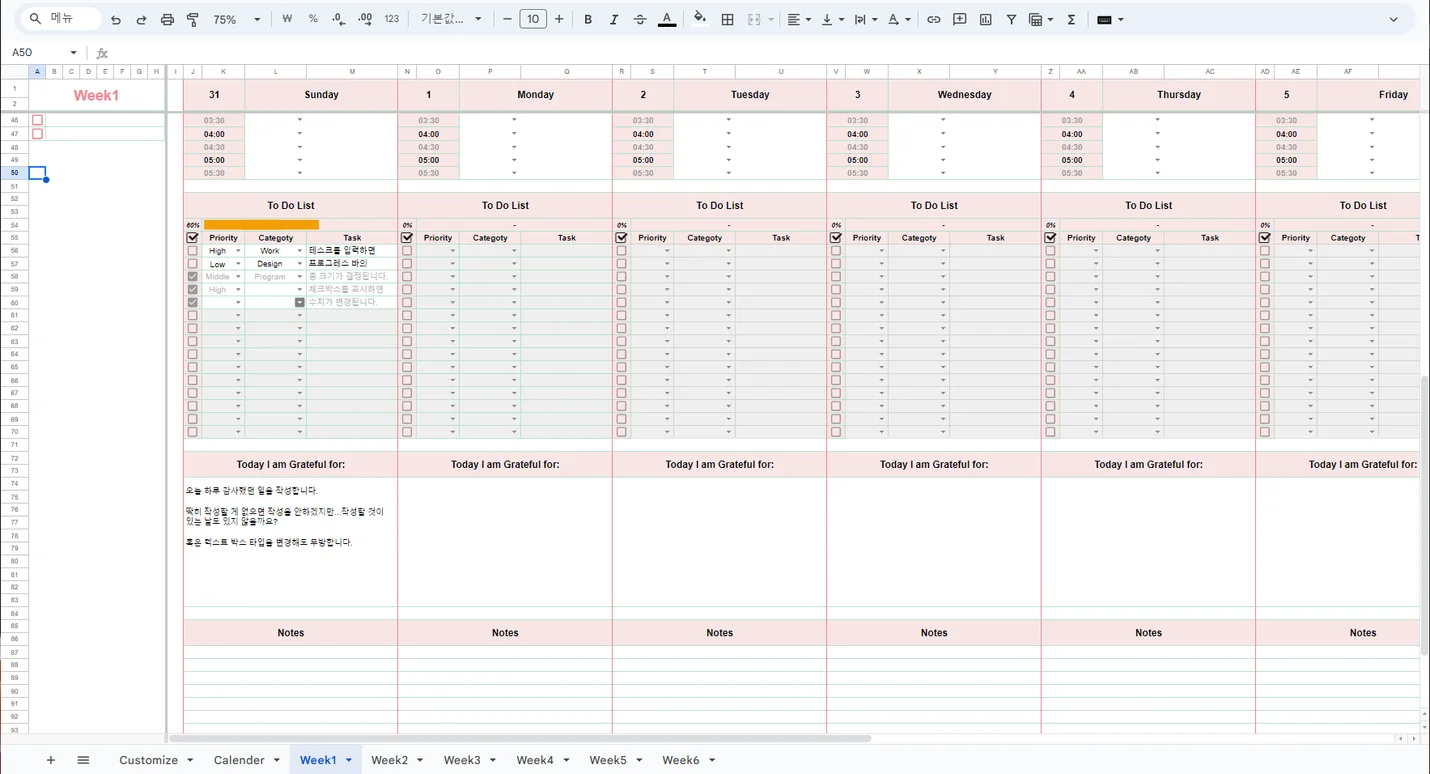1430x774 pixels.
Task: Toggle Thursday's header select-all checkbox
Action: (x=1050, y=238)
